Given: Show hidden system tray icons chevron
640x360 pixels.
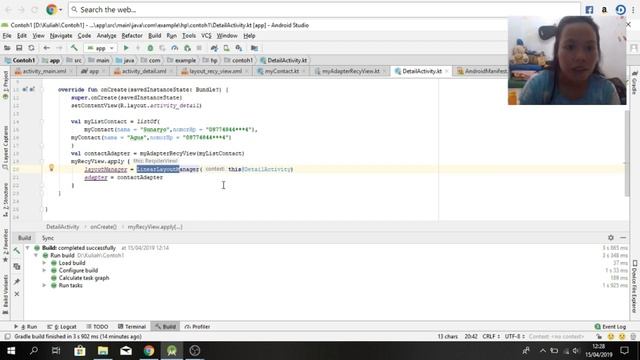Looking at the screenshot, I should (543, 351).
